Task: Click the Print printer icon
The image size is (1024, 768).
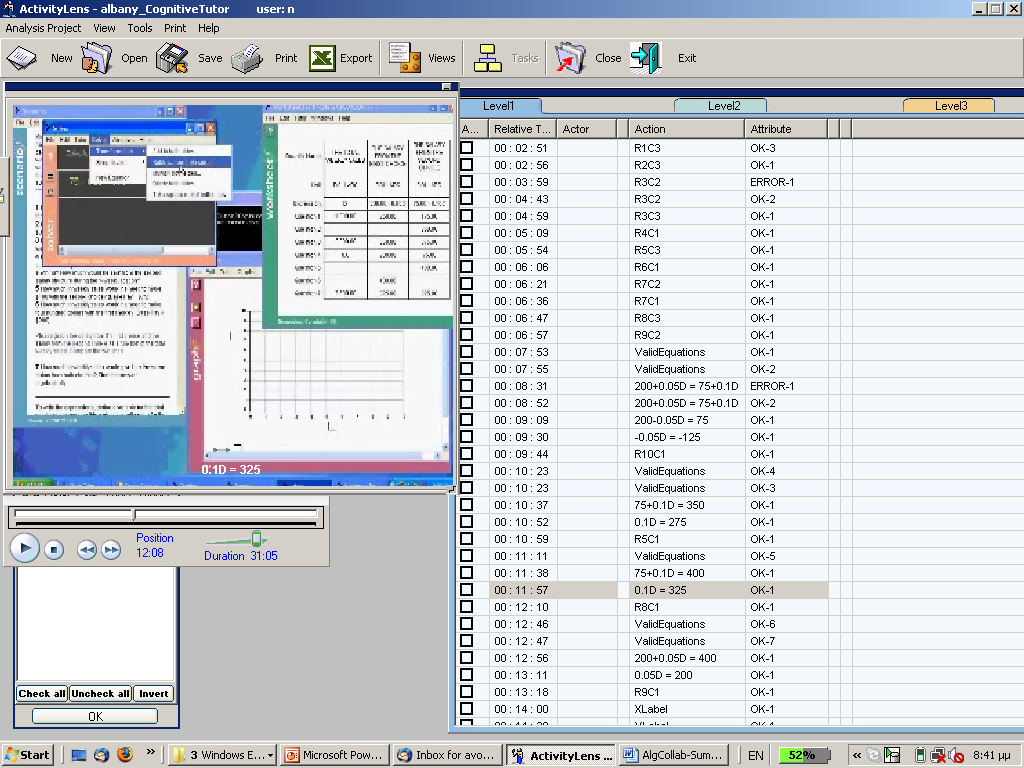Action: (x=247, y=58)
